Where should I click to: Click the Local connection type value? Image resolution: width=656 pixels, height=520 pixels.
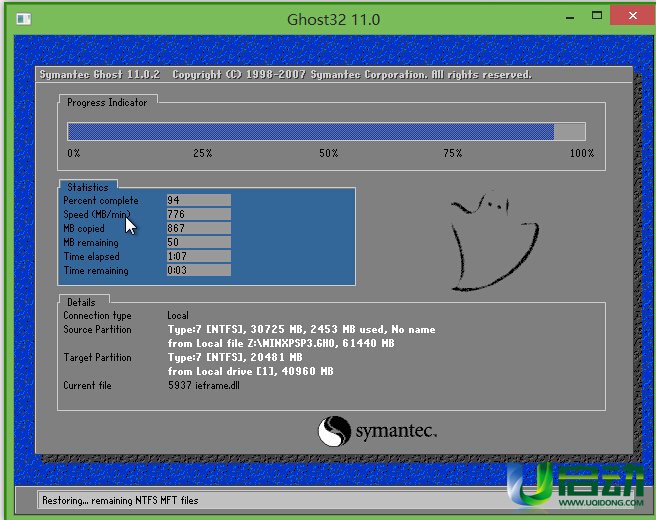tap(178, 315)
